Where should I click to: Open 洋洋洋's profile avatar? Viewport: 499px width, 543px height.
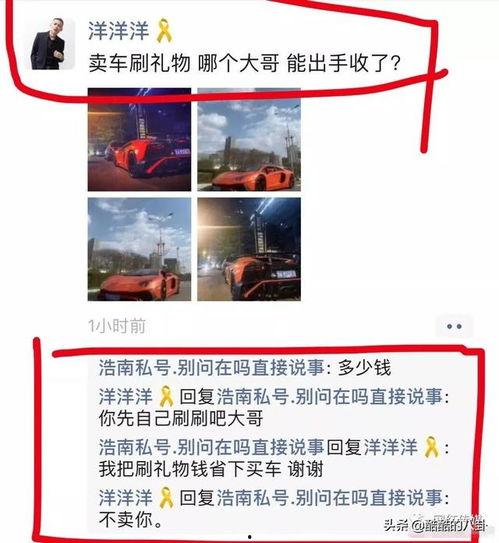pos(52,44)
